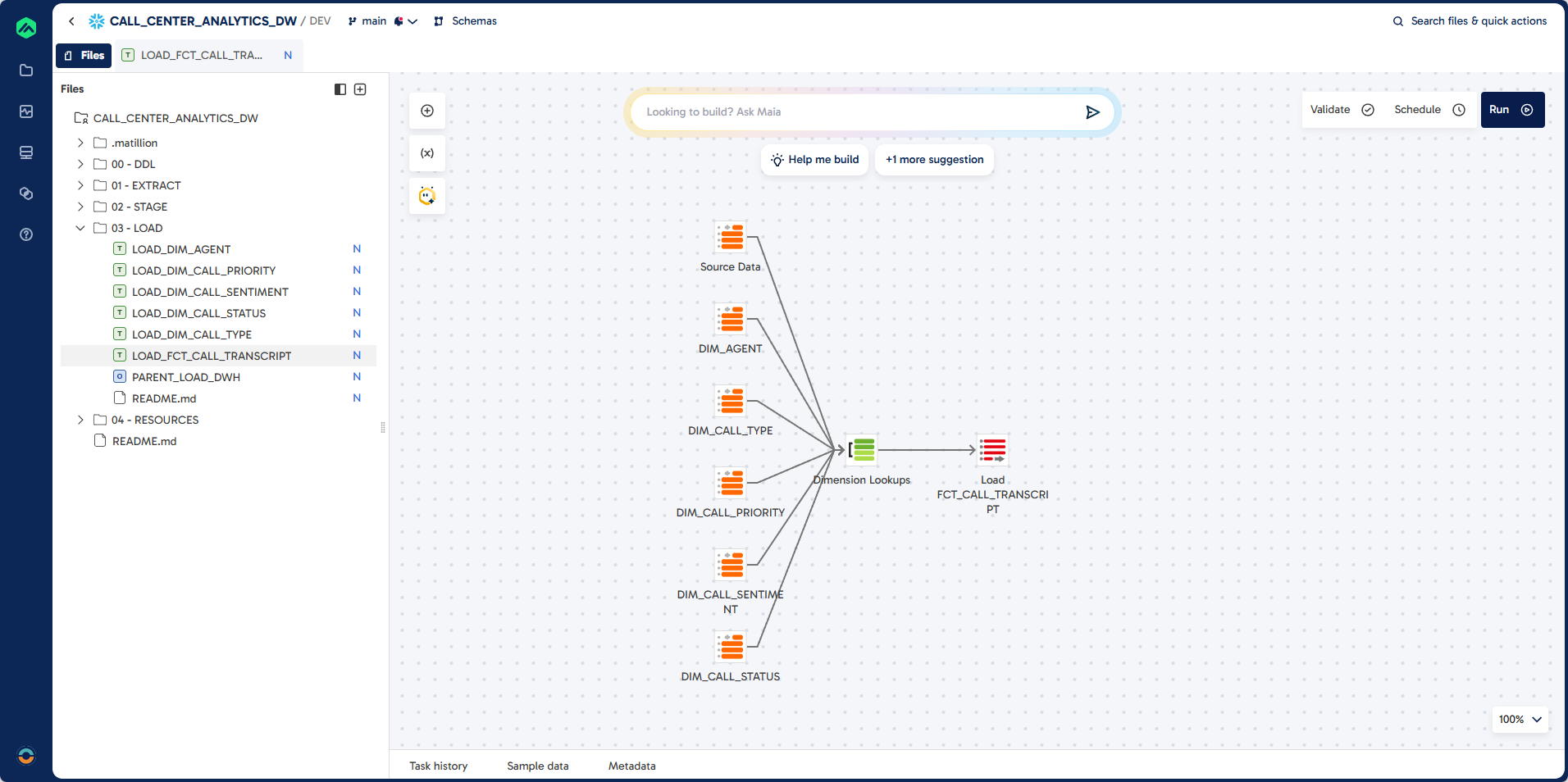1568x782 pixels.
Task: Collapse the 03 - LOAD folder
Action: tap(80, 228)
